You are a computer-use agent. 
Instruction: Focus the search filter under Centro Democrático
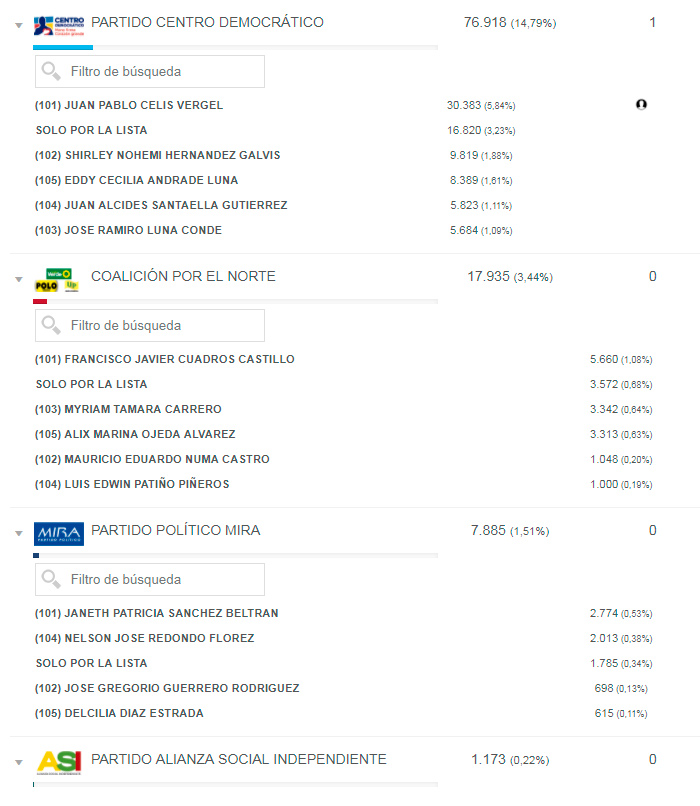click(160, 72)
